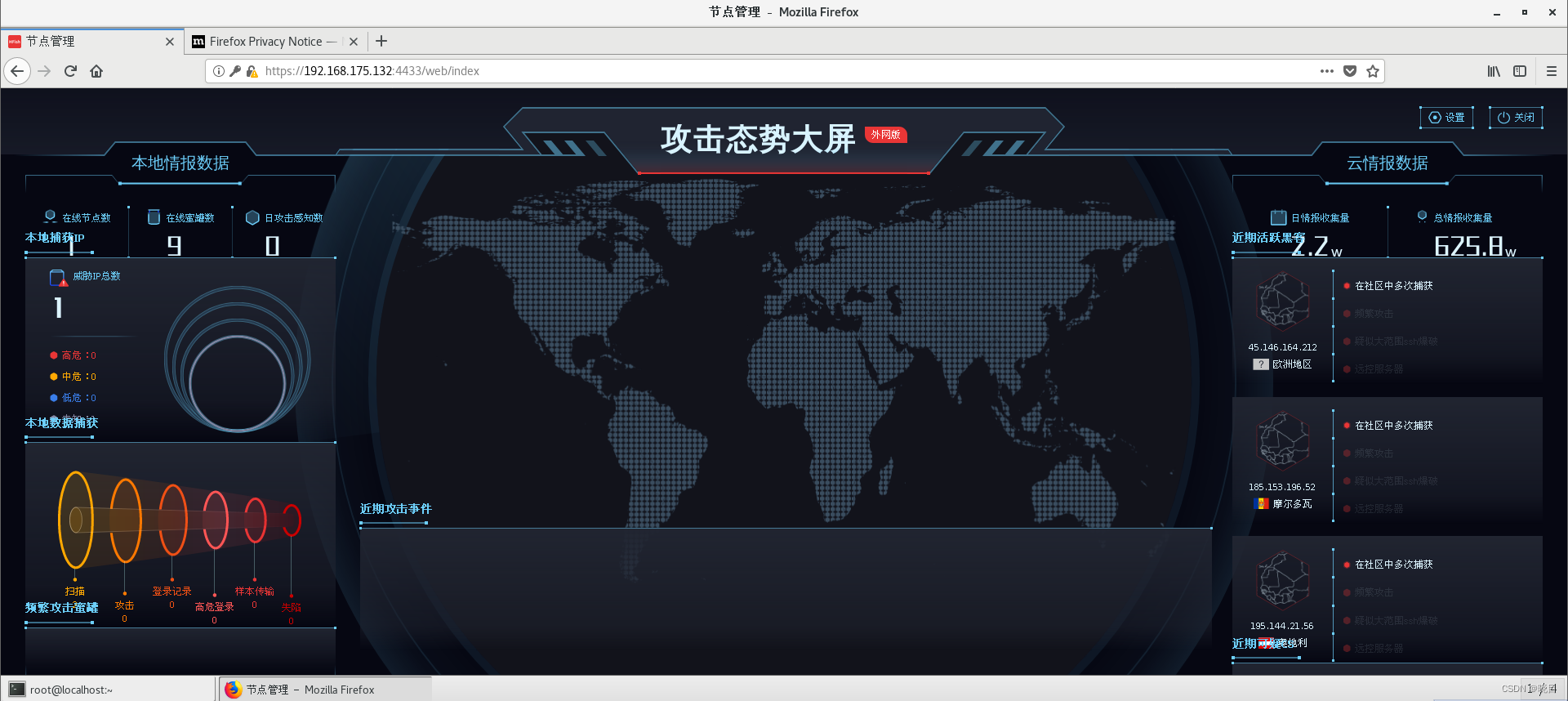Viewport: 1568px width, 701px height.
Task: Click the browser Forward arrow button
Action: [44, 71]
